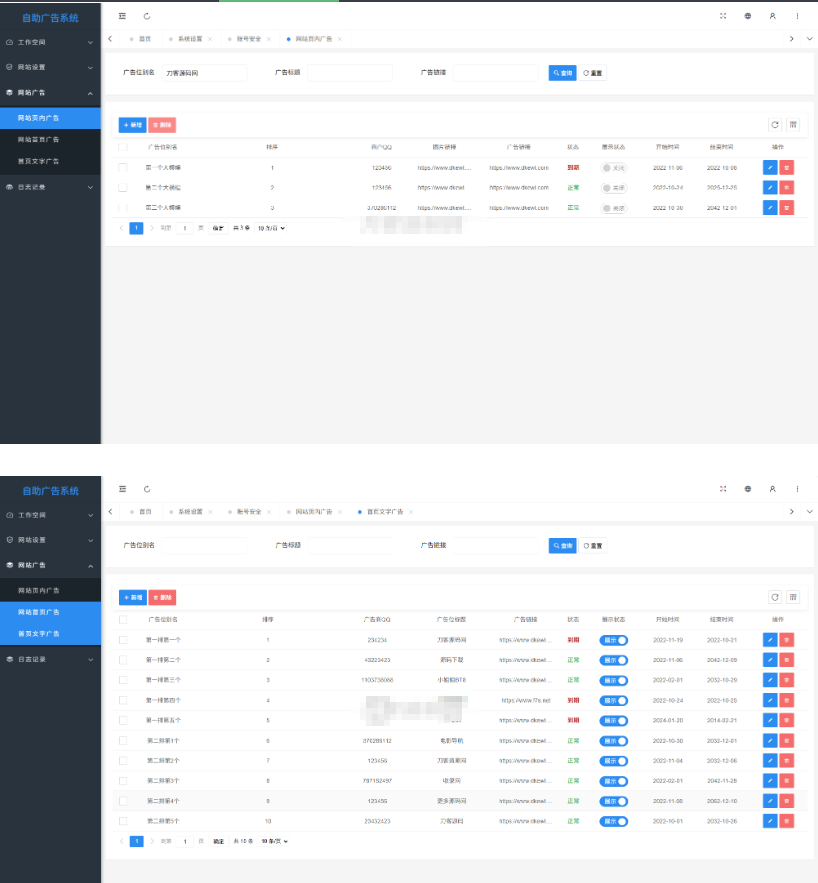
Task: Edit the 第二排第4个 ad entry
Action: pos(769,801)
